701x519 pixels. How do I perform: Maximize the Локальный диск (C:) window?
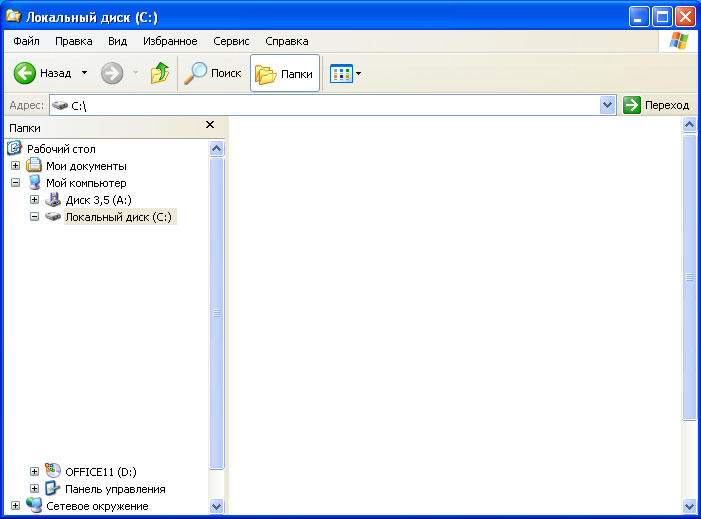coord(662,17)
